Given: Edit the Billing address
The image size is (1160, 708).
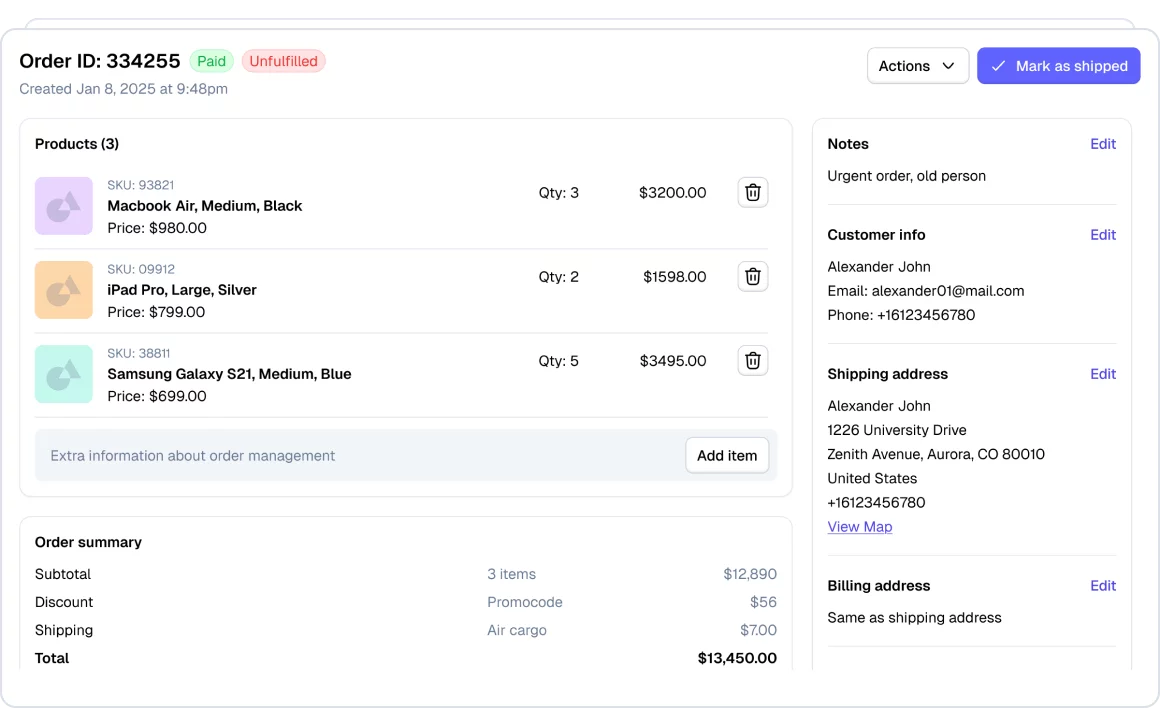Looking at the screenshot, I should [x=1102, y=586].
